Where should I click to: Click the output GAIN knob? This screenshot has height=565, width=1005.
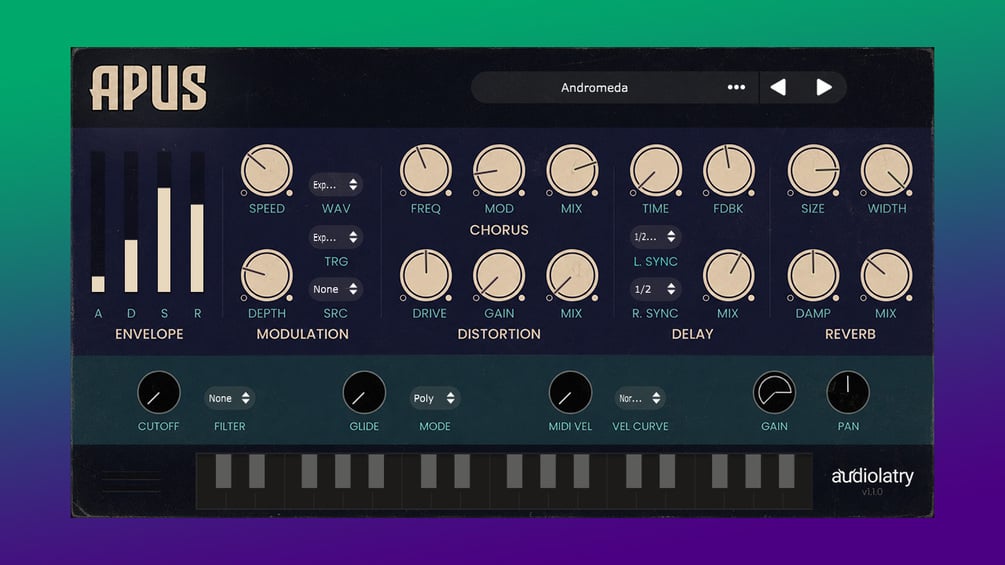(774, 392)
